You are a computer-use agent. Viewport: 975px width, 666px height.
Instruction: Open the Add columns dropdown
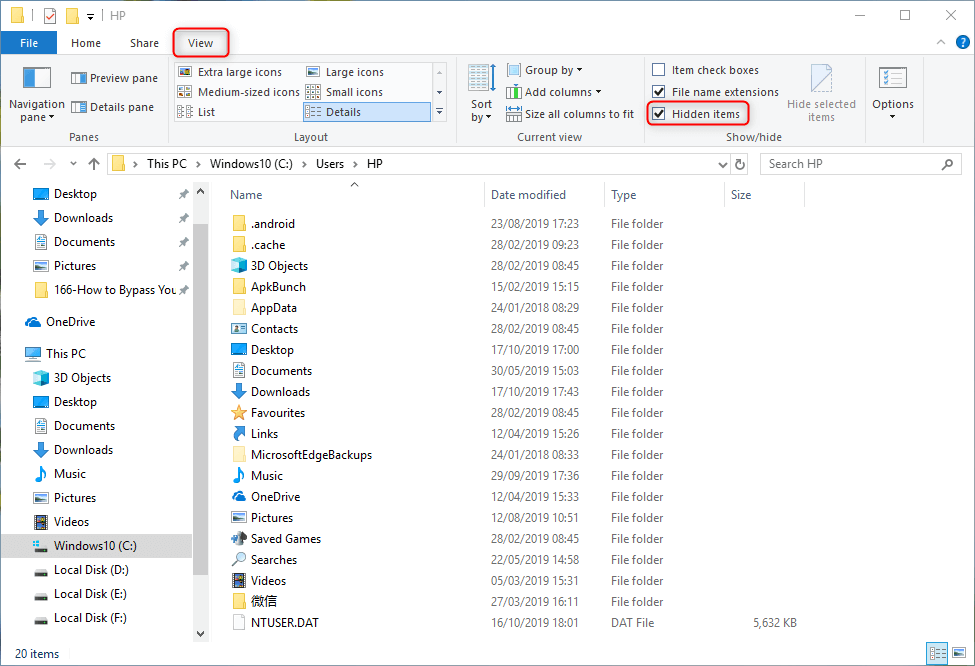(x=554, y=92)
